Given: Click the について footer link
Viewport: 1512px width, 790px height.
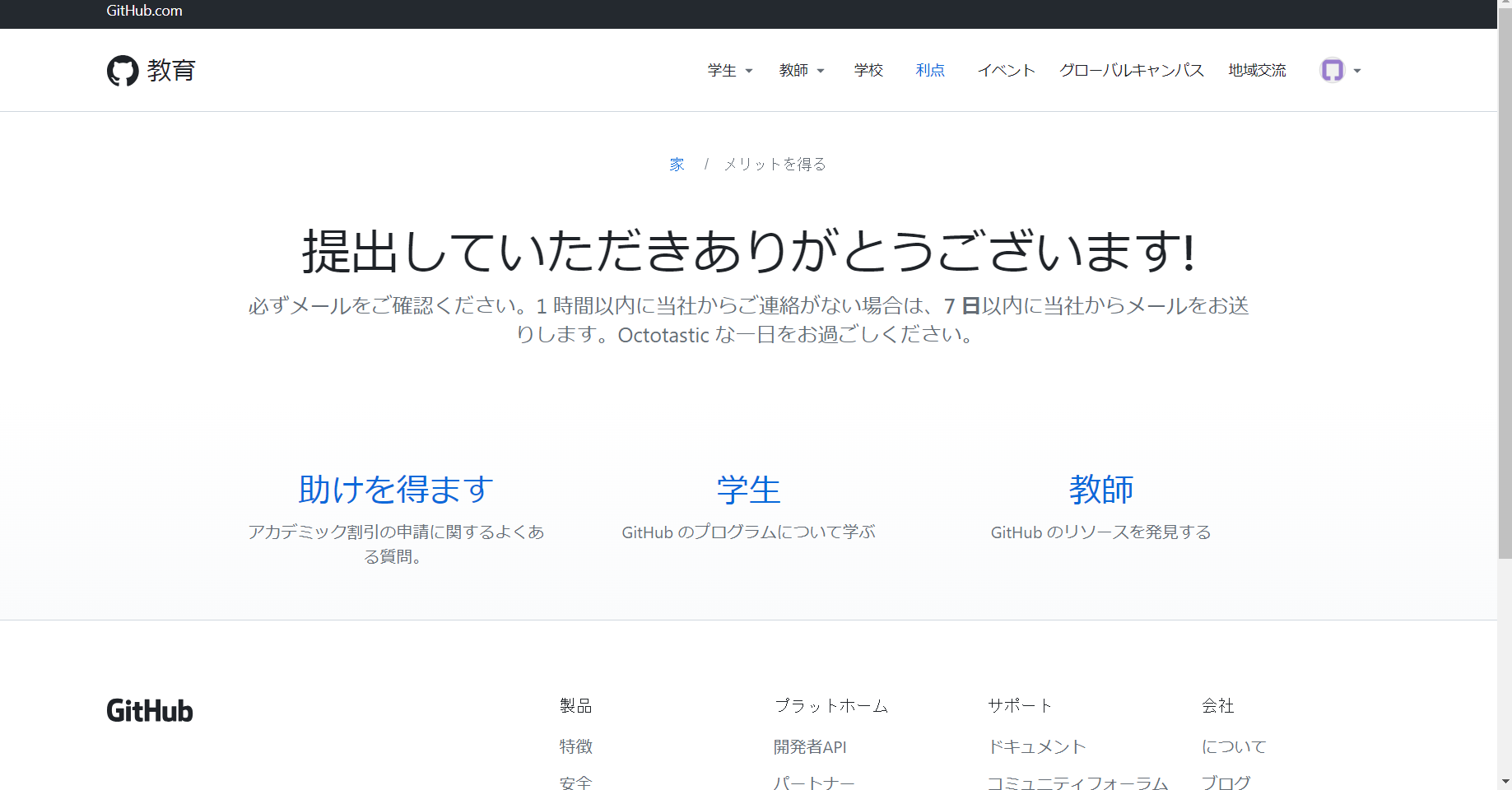Looking at the screenshot, I should 1234,746.
